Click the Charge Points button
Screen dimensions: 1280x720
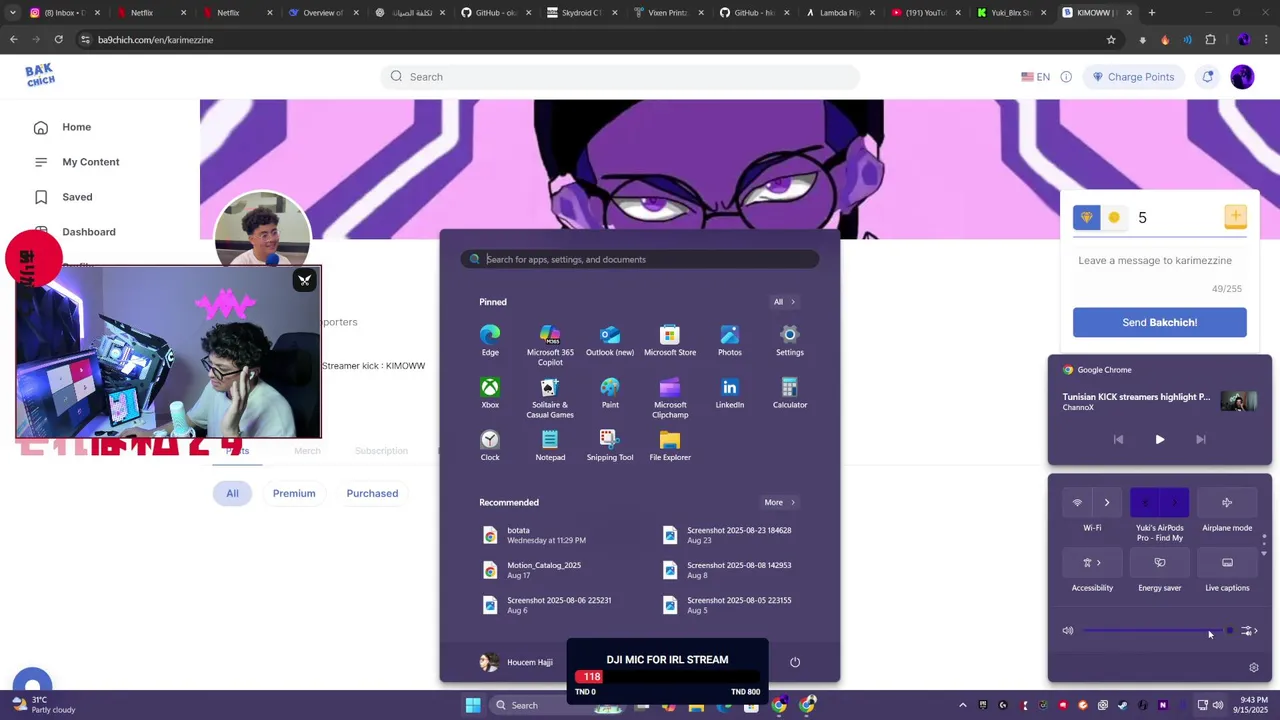[x=1133, y=77]
